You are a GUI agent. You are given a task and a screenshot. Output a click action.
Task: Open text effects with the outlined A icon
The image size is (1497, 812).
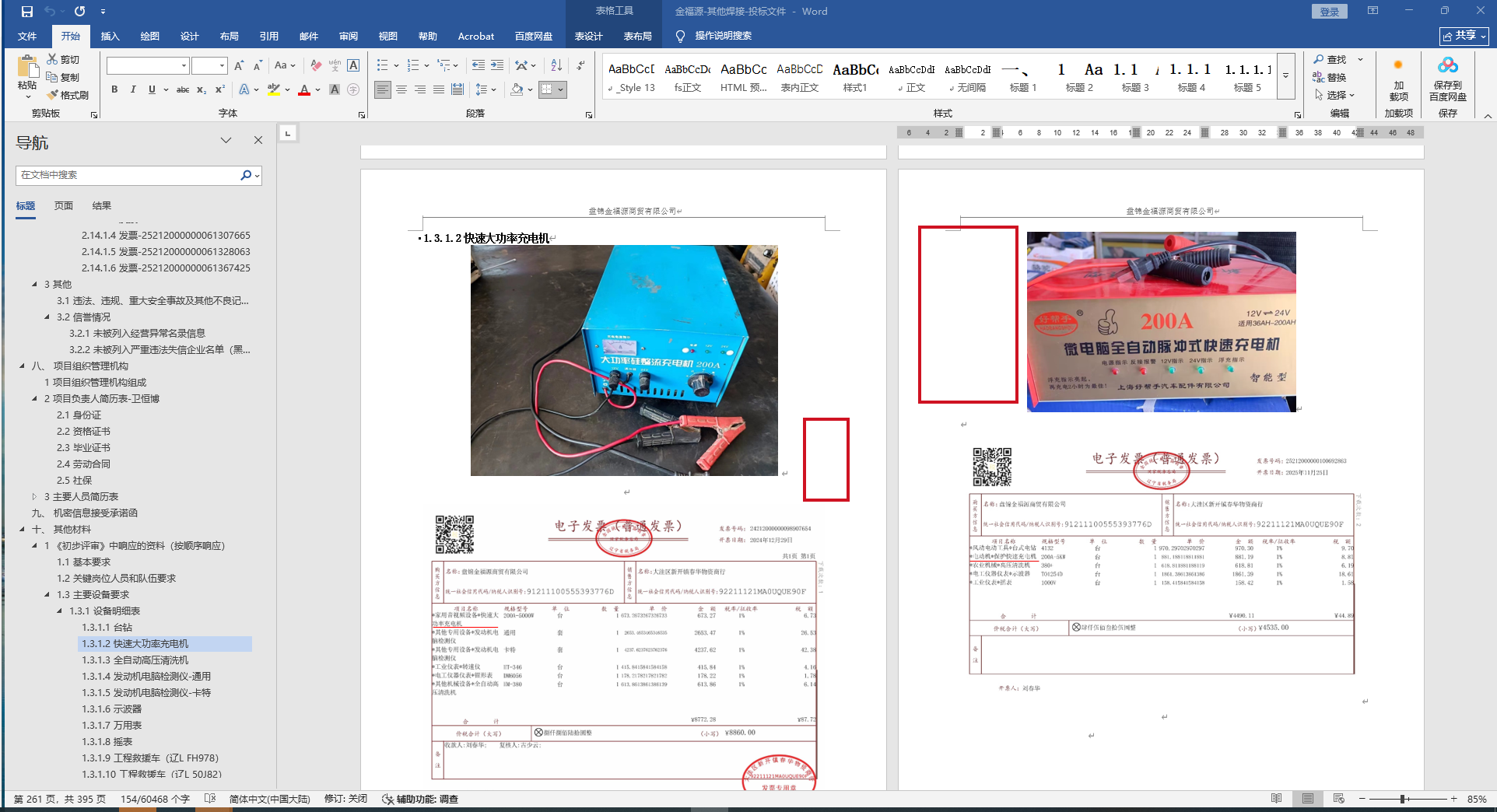[x=244, y=89]
